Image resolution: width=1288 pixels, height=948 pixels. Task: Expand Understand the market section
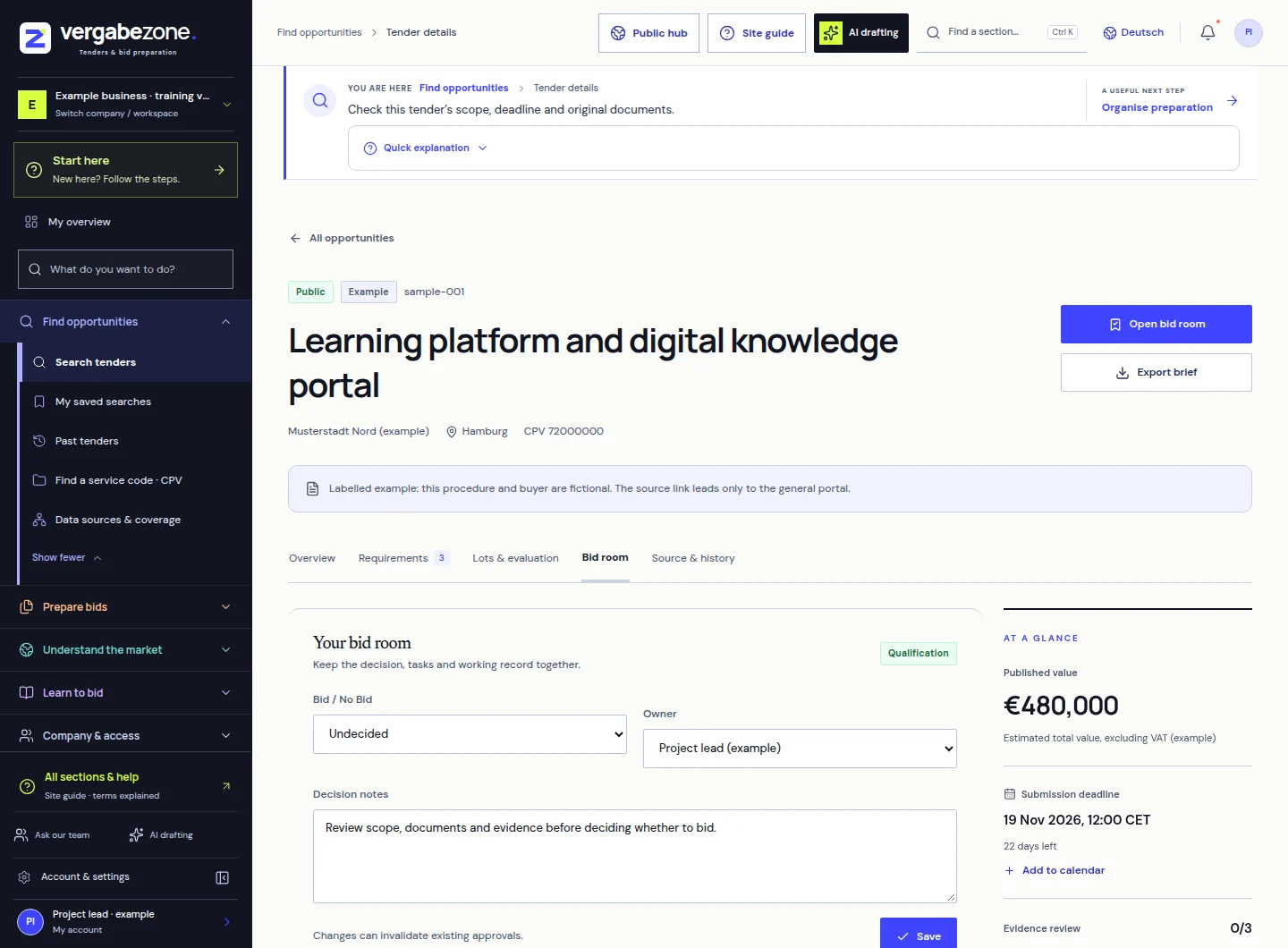point(126,650)
